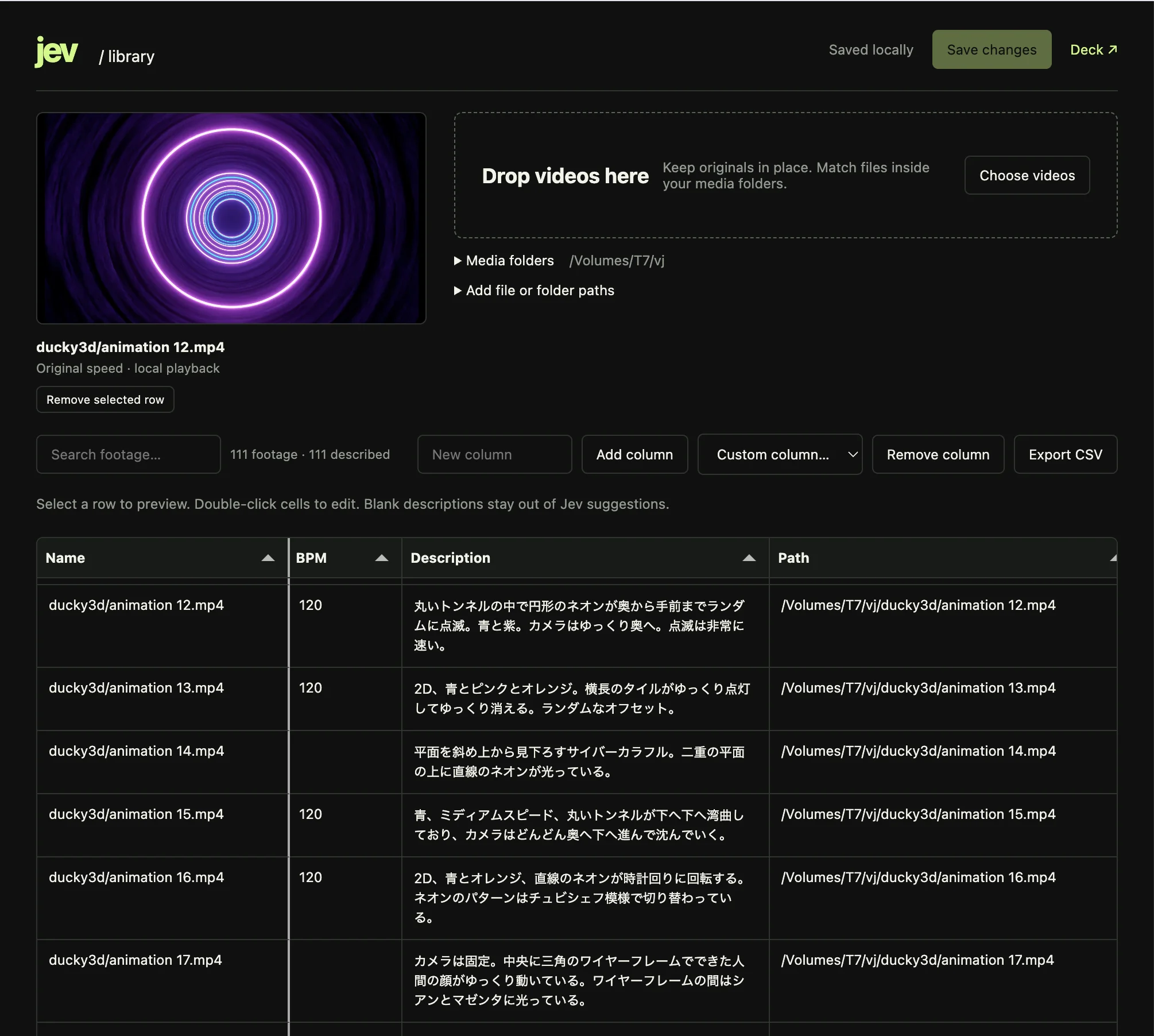Click BPM cell of animation 15.mp4
Screen dimensions: 1154x1036
click(345, 825)
